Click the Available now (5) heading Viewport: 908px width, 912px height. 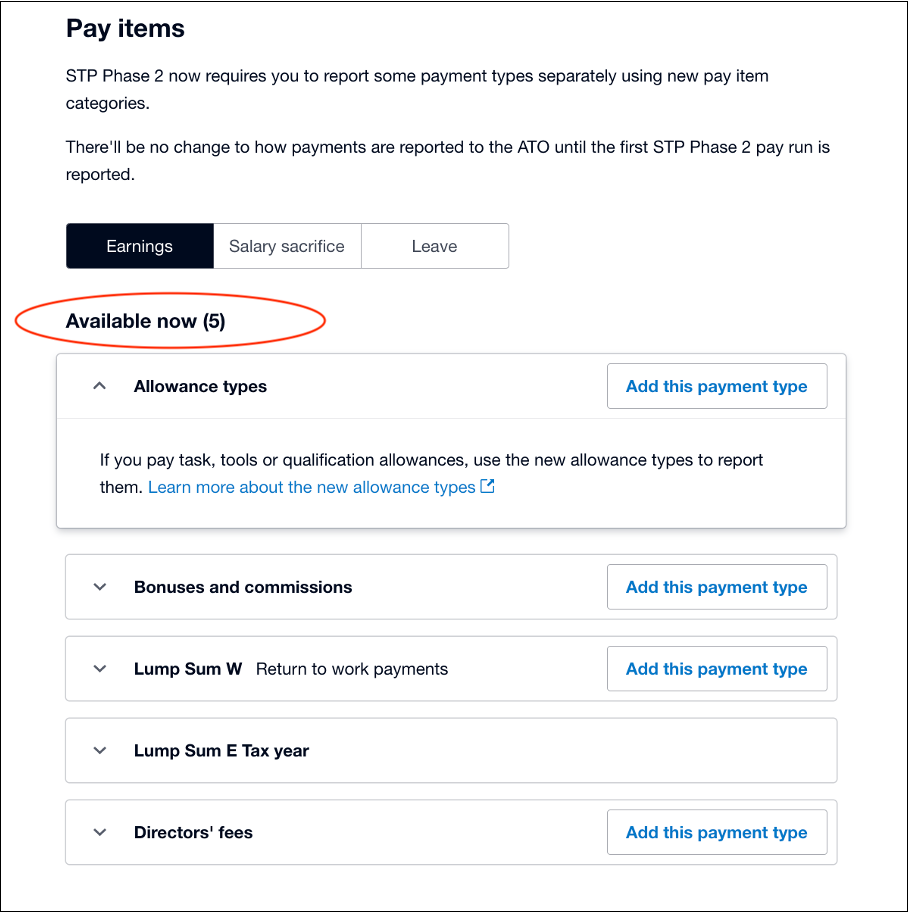(145, 321)
